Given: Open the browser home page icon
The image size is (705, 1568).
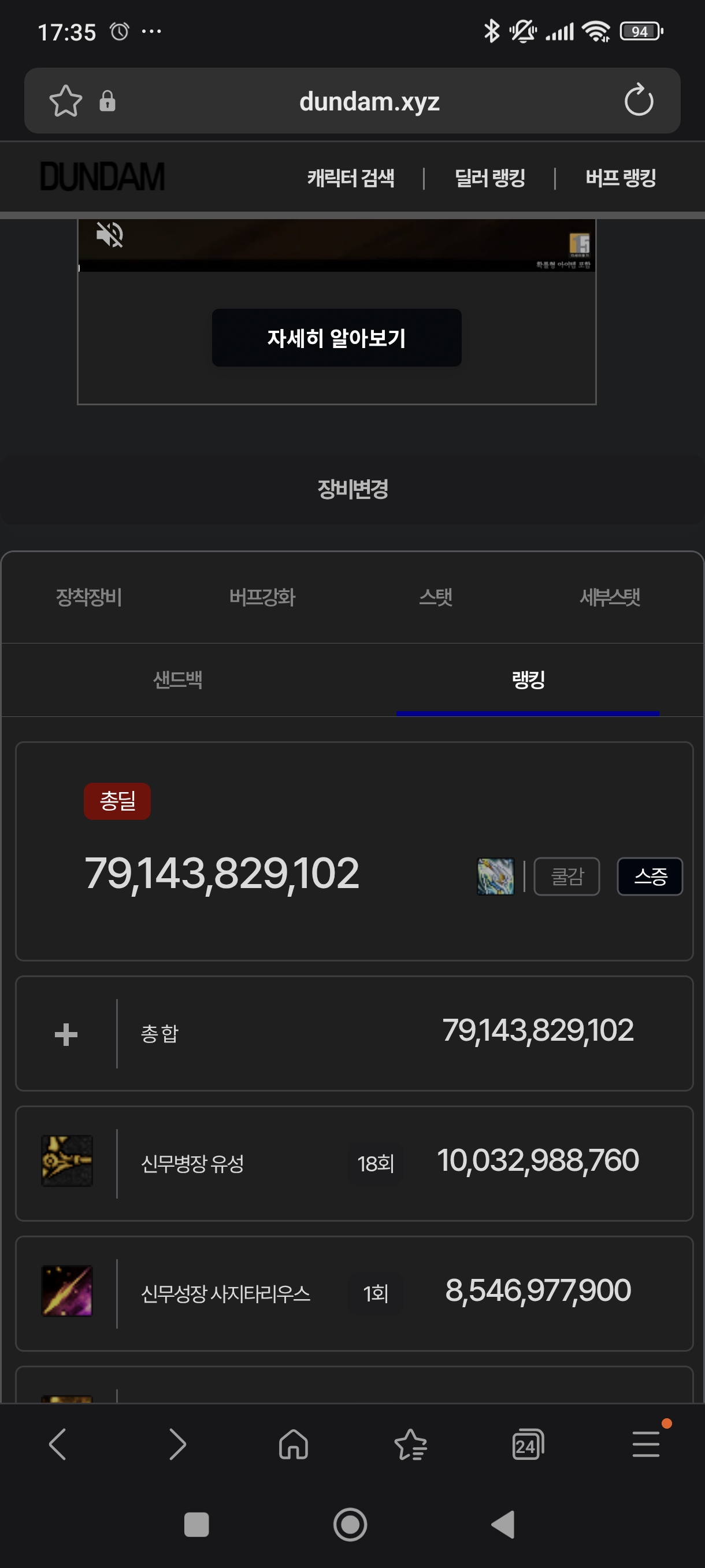Looking at the screenshot, I should point(294,1444).
